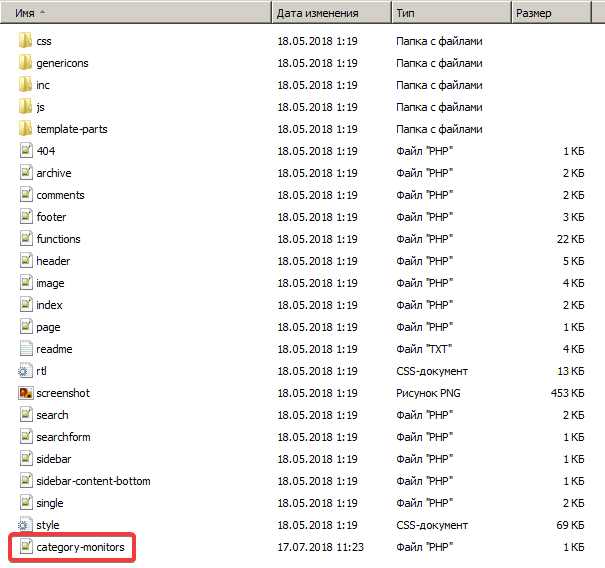The height and width of the screenshot is (568, 605).
Task: Click the Файл "TXT" type cell
Action: (x=424, y=349)
